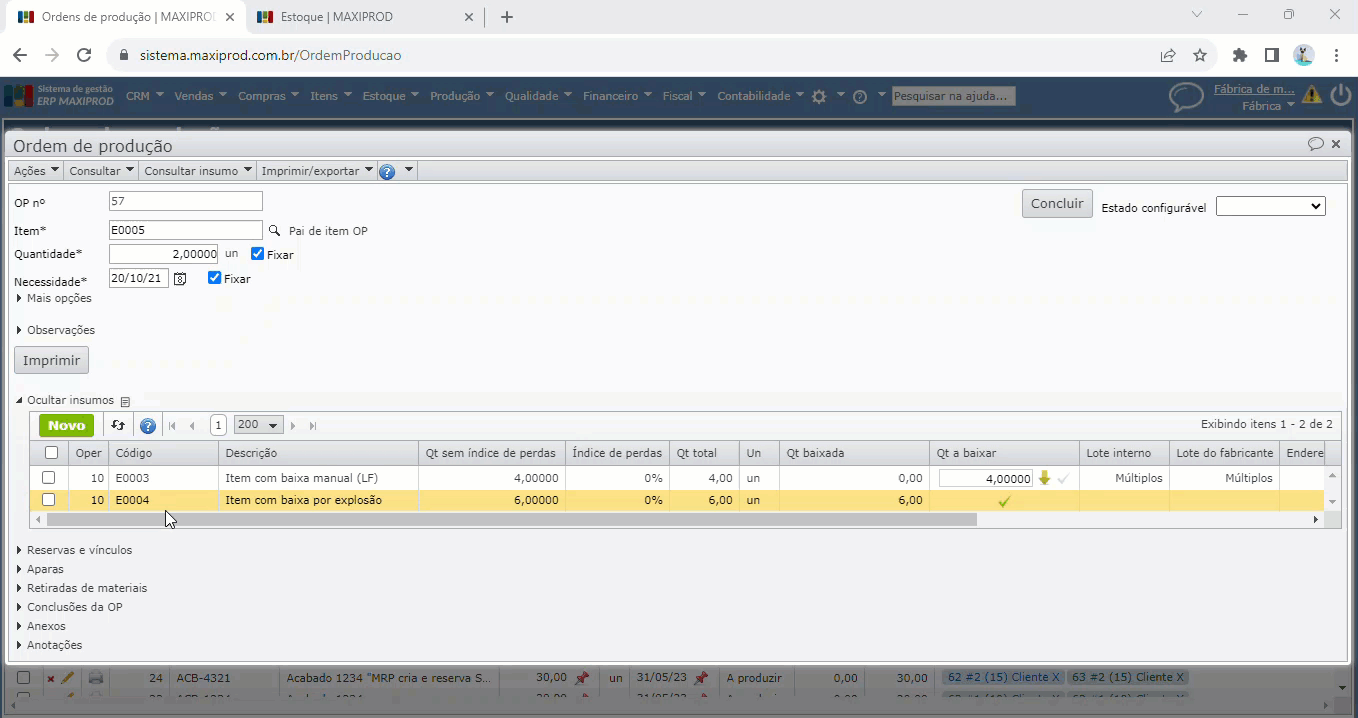Open the Consultar menu

(x=101, y=171)
